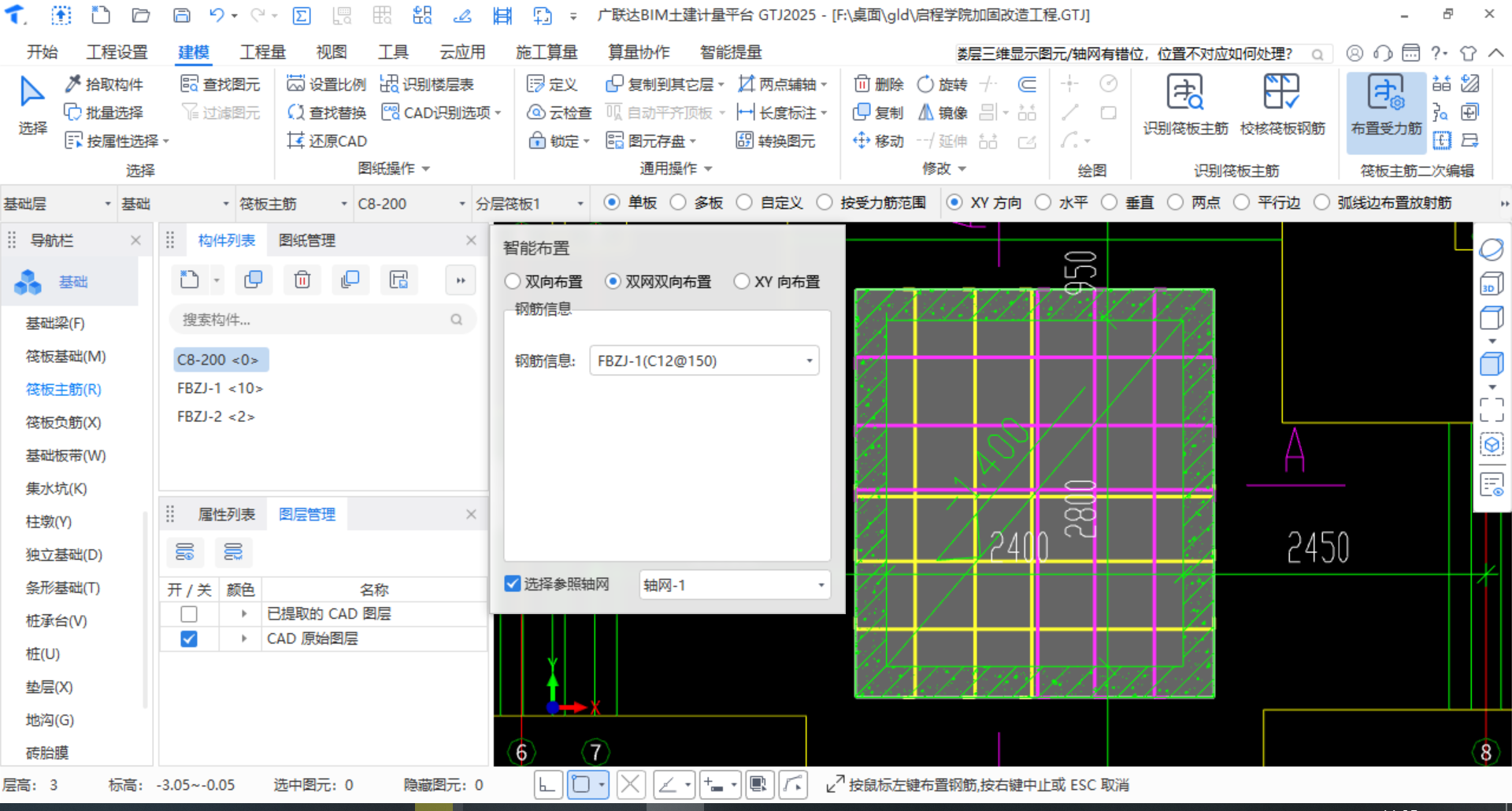Open 设置比例 tool
Screen dimensions: 1512x811
click(327, 84)
